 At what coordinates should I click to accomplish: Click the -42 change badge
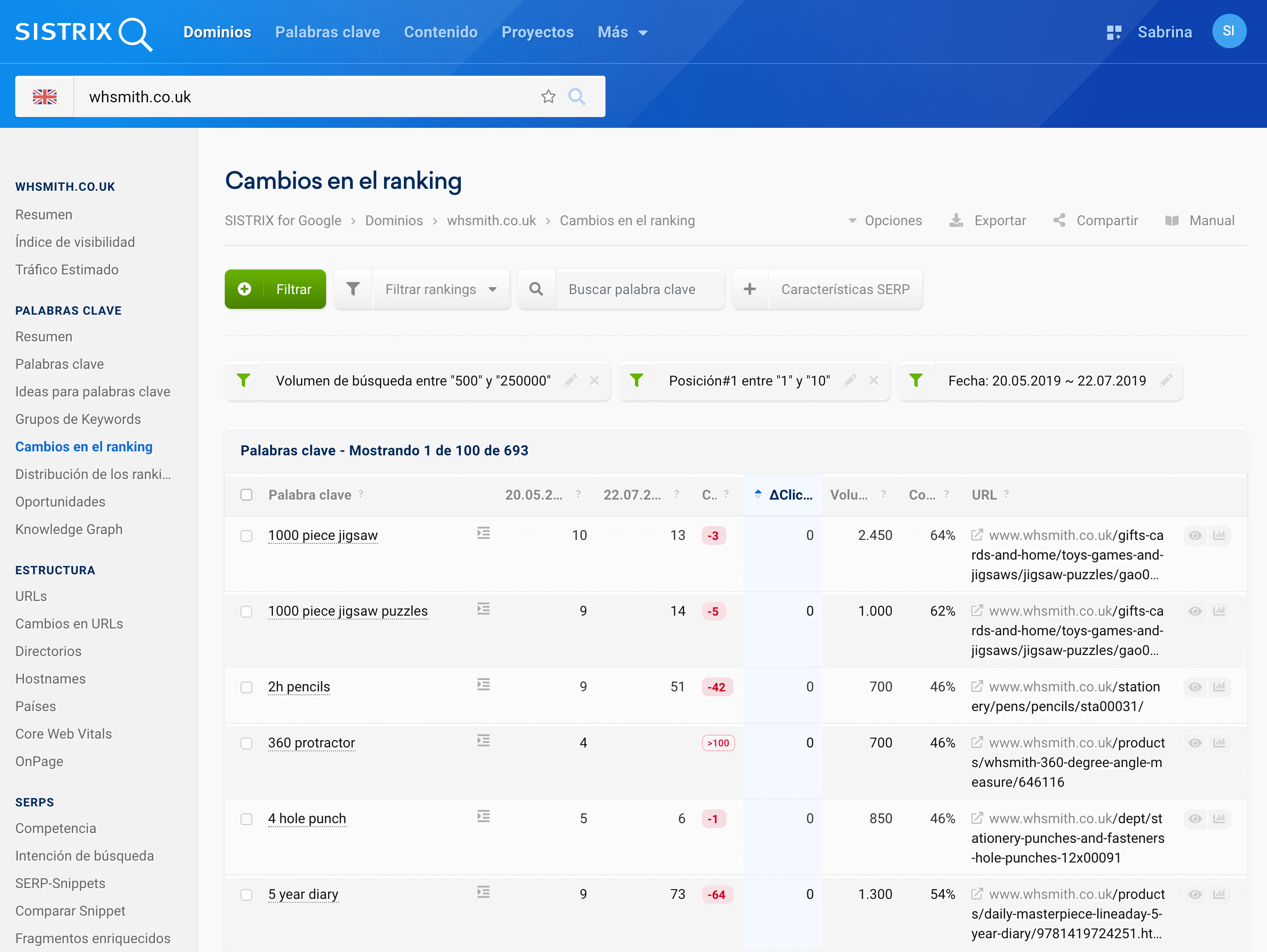pyautogui.click(x=717, y=687)
